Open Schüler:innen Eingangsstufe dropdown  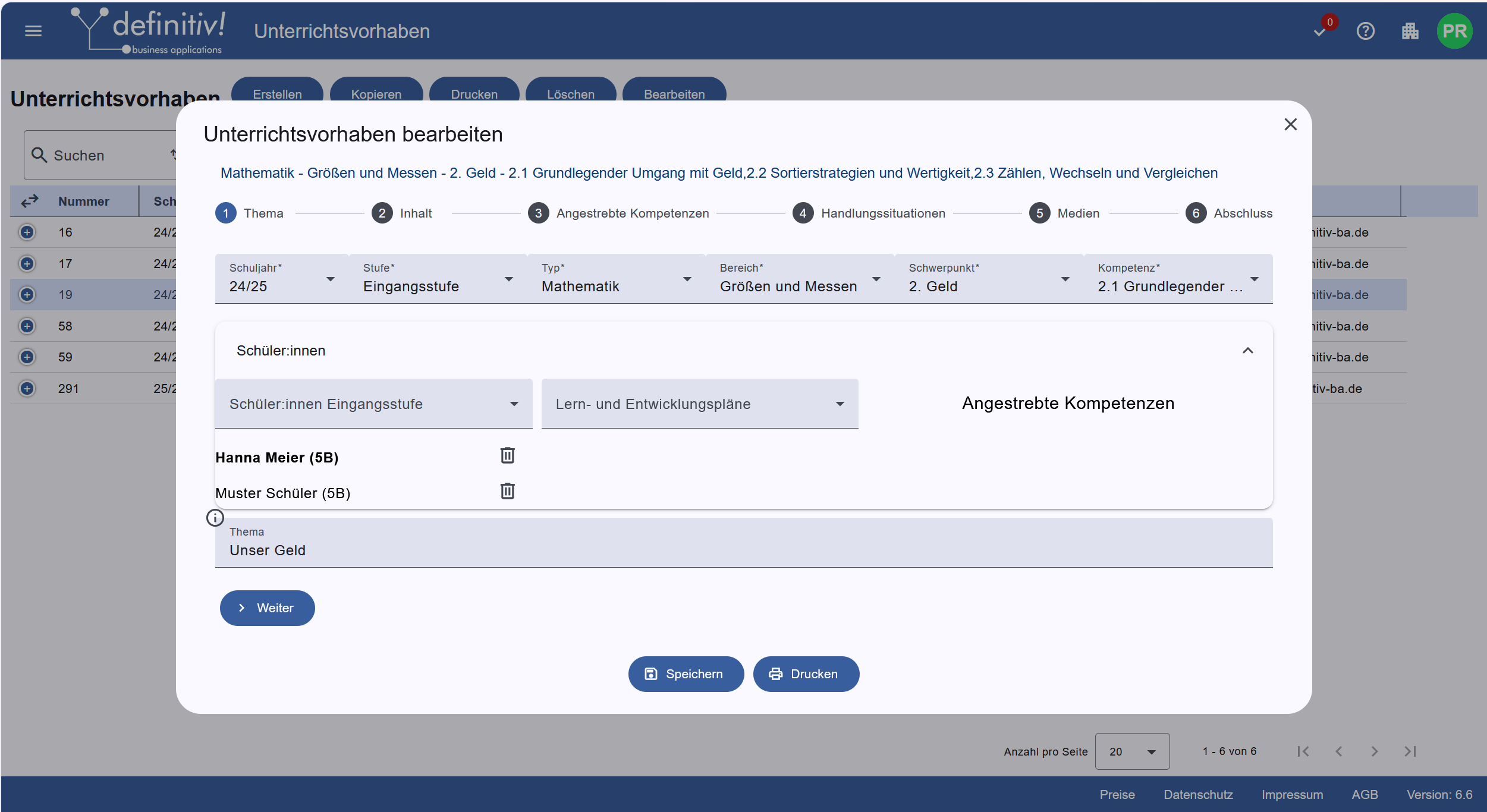coord(374,404)
